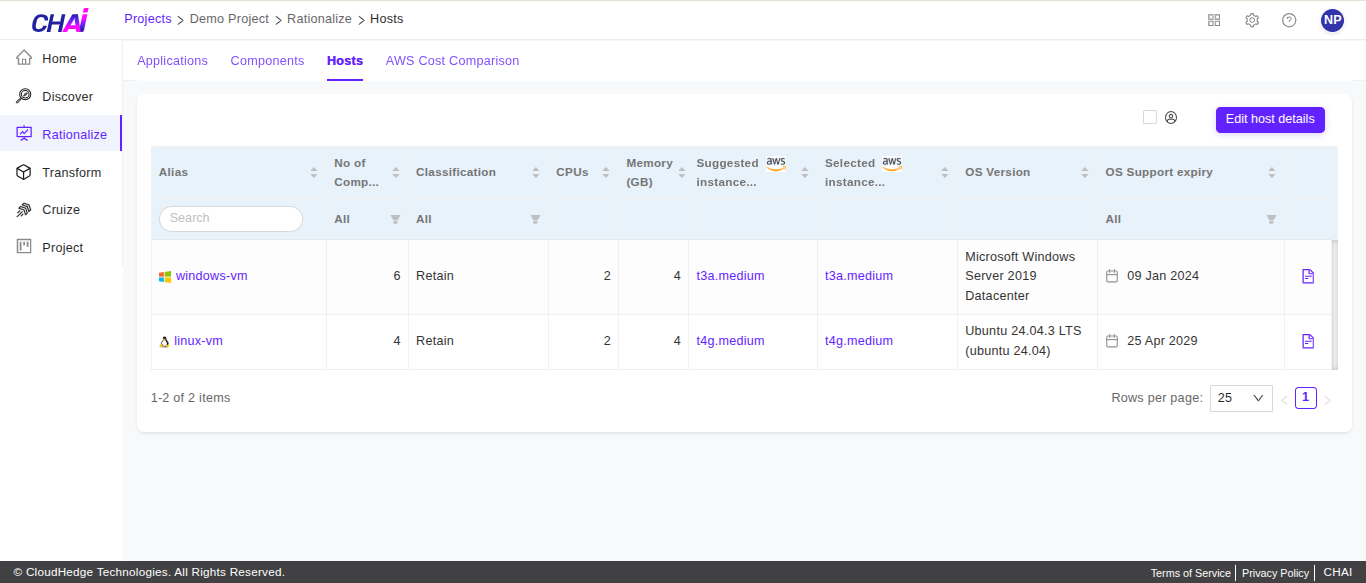Open Rationalize in sidebar

pyautogui.click(x=61, y=134)
